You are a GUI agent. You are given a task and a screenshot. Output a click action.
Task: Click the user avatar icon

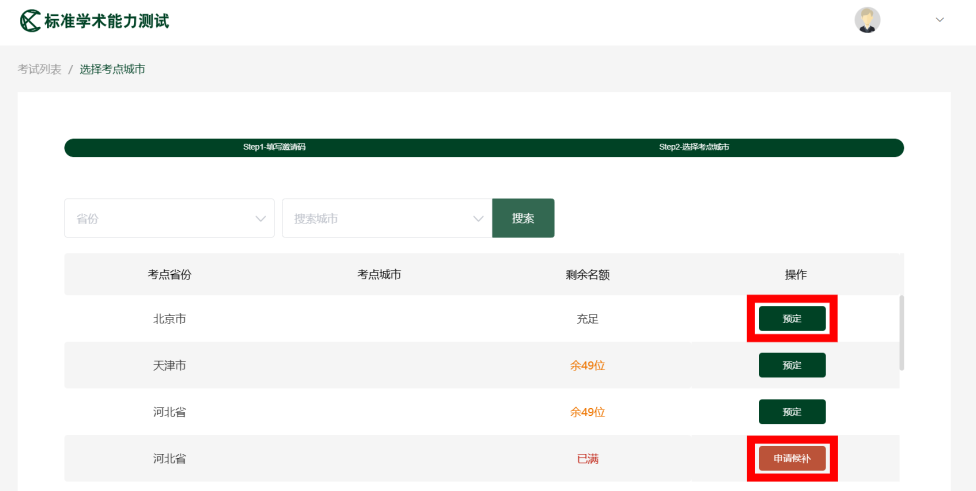[x=867, y=20]
